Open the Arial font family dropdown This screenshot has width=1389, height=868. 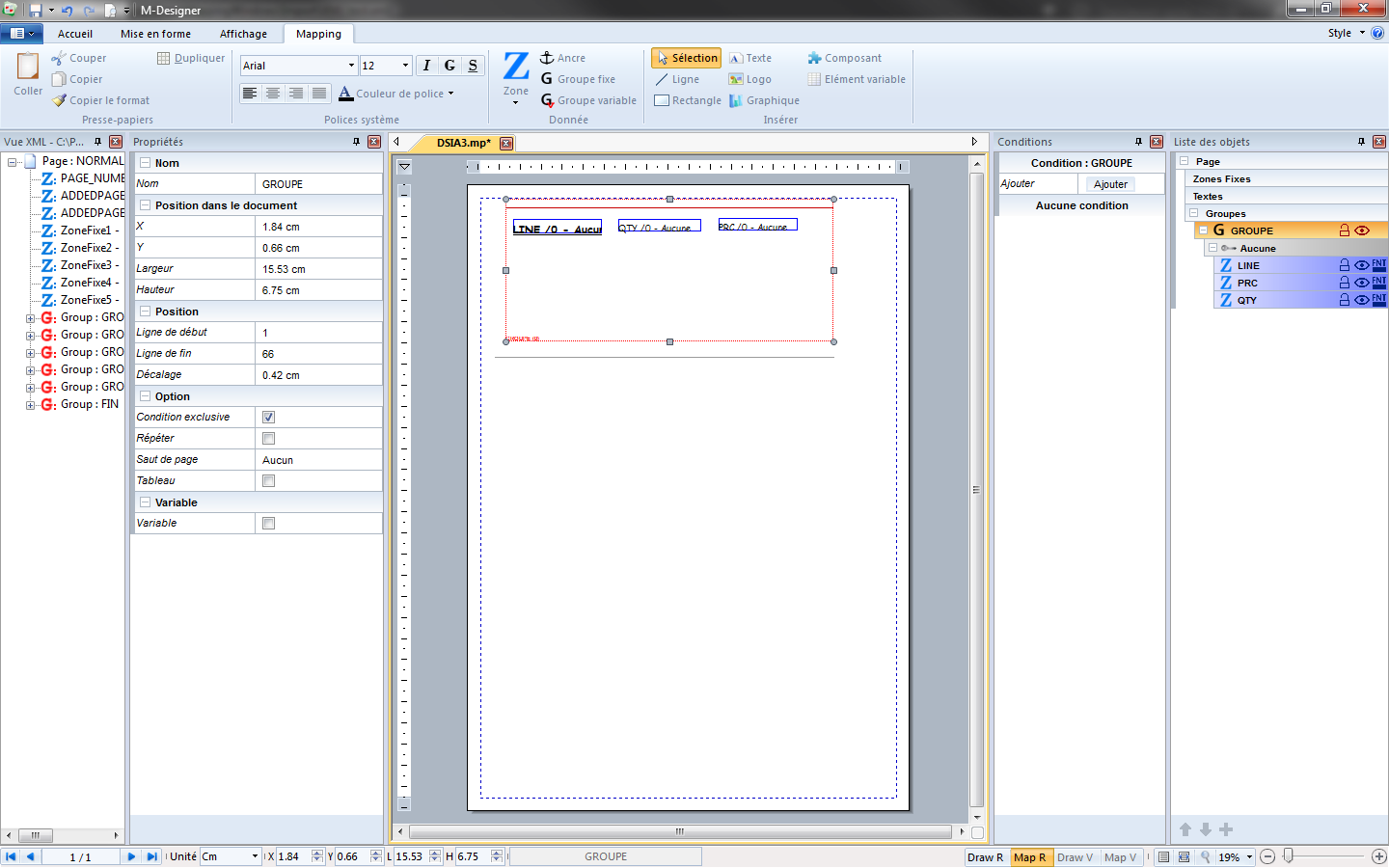tap(350, 65)
